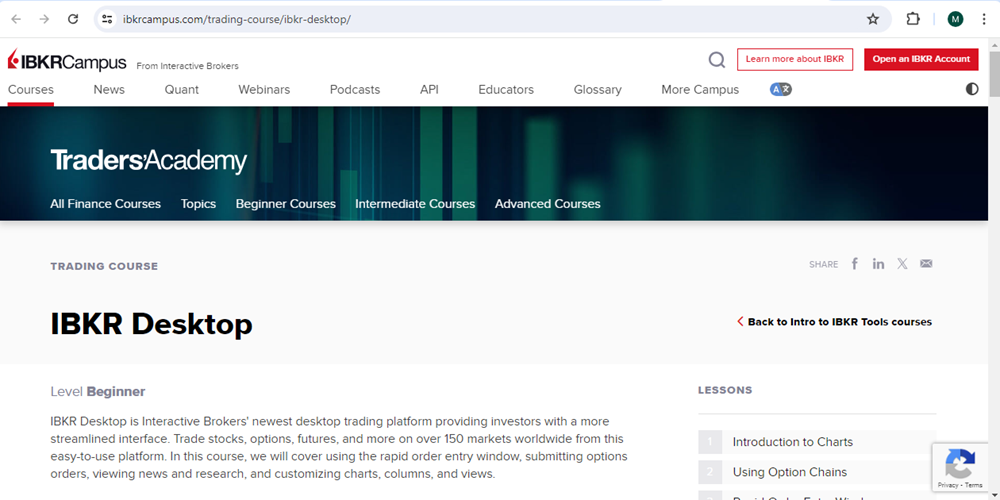Click the browser back arrow

tap(16, 19)
